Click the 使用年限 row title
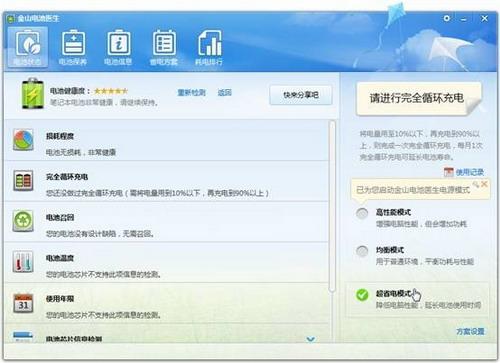The height and width of the screenshot is (363, 500). pos(60,299)
